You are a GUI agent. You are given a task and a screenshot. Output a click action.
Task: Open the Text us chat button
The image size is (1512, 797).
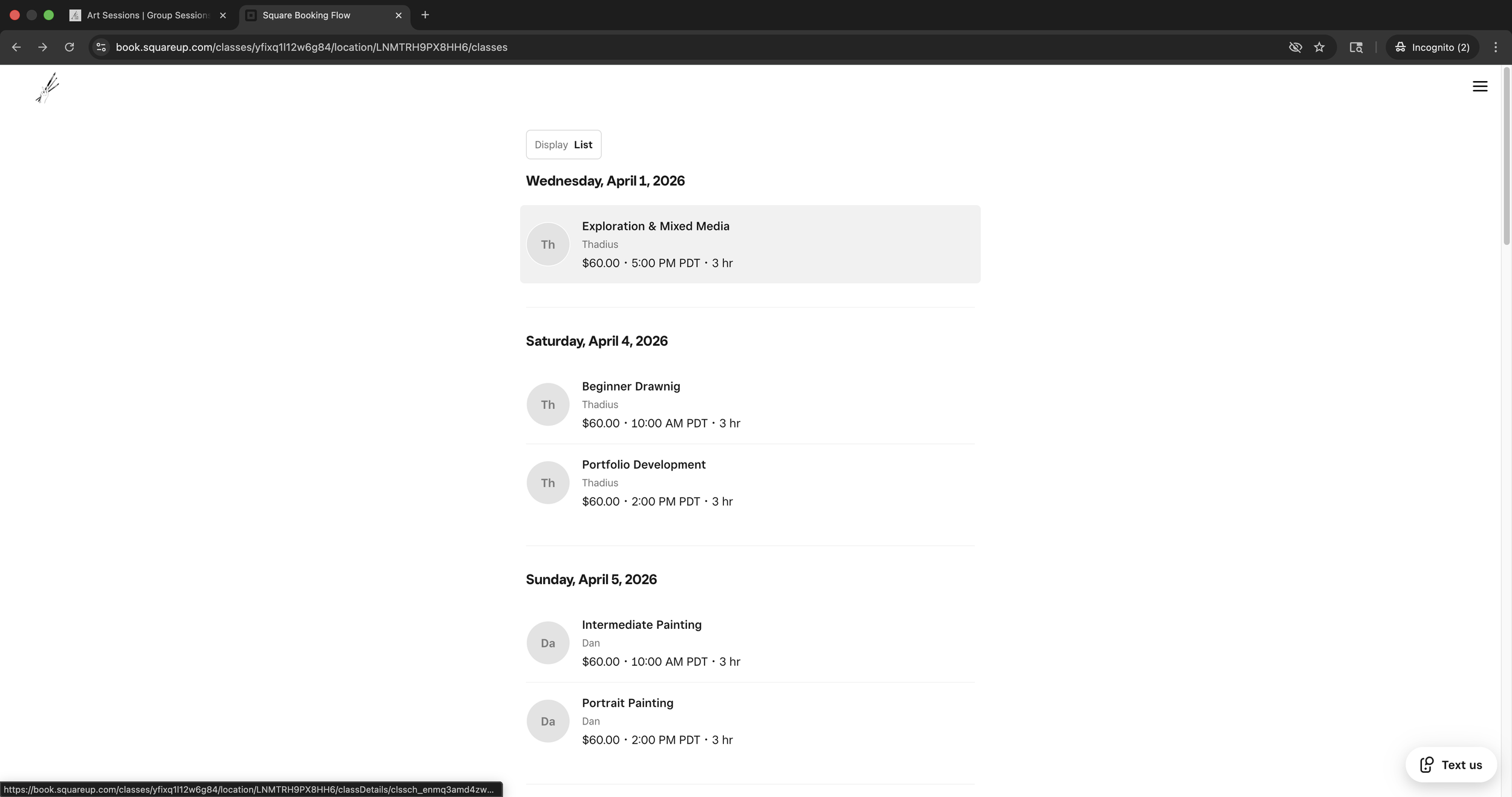point(1450,765)
